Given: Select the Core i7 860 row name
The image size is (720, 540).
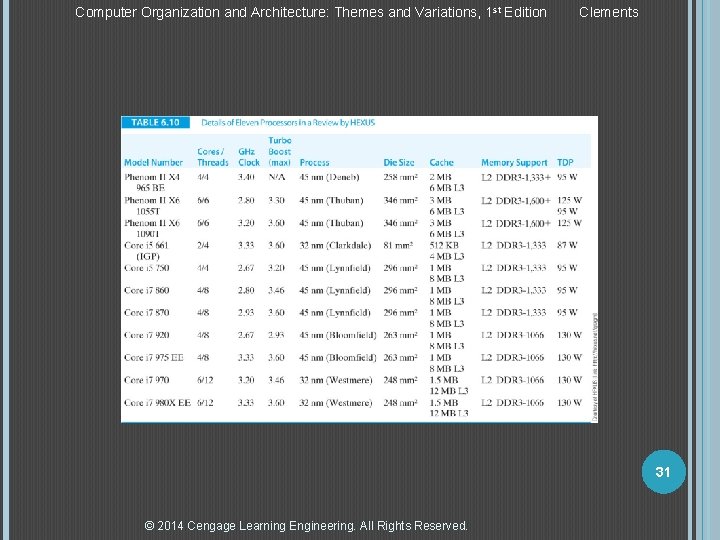Looking at the screenshot, I should 146,290.
